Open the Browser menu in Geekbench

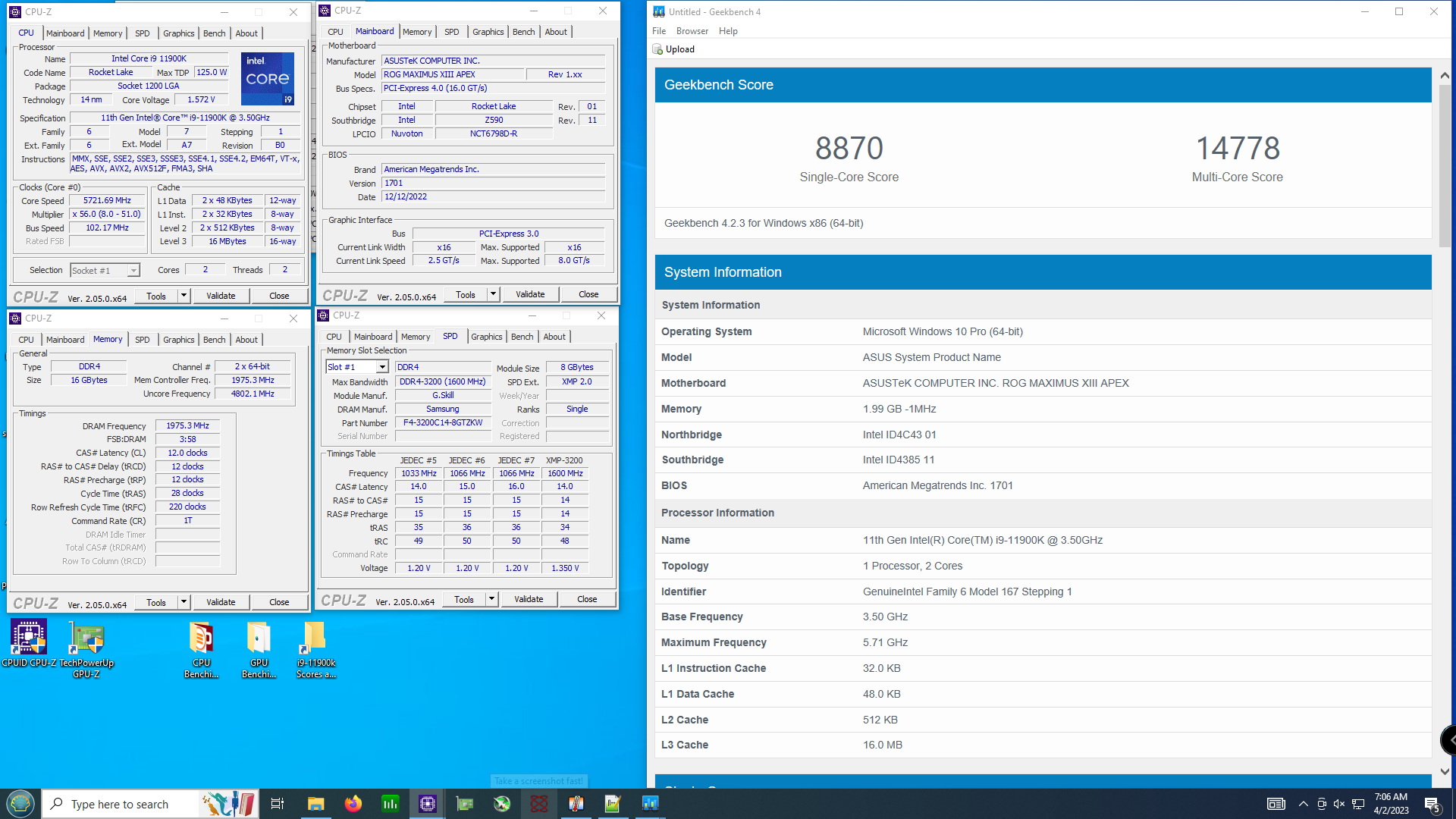coord(692,31)
